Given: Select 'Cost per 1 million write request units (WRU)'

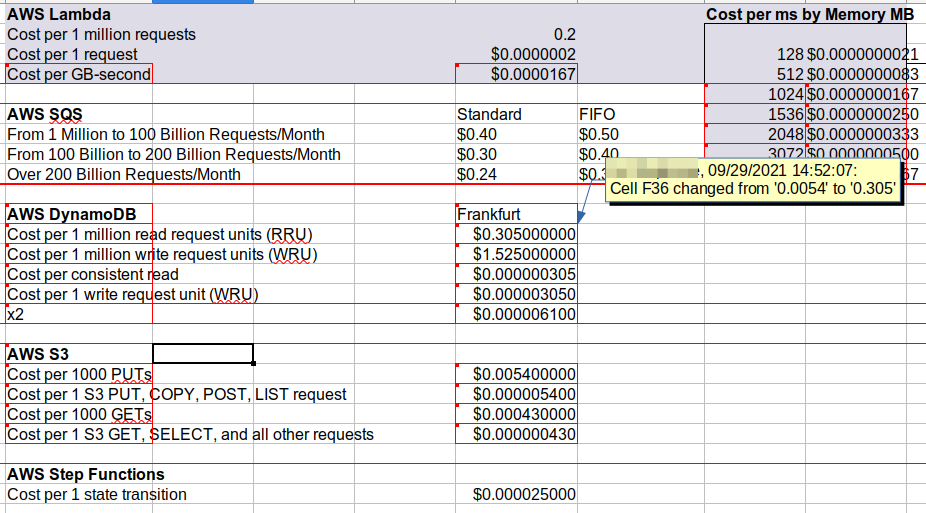Looking at the screenshot, I should point(162,254).
